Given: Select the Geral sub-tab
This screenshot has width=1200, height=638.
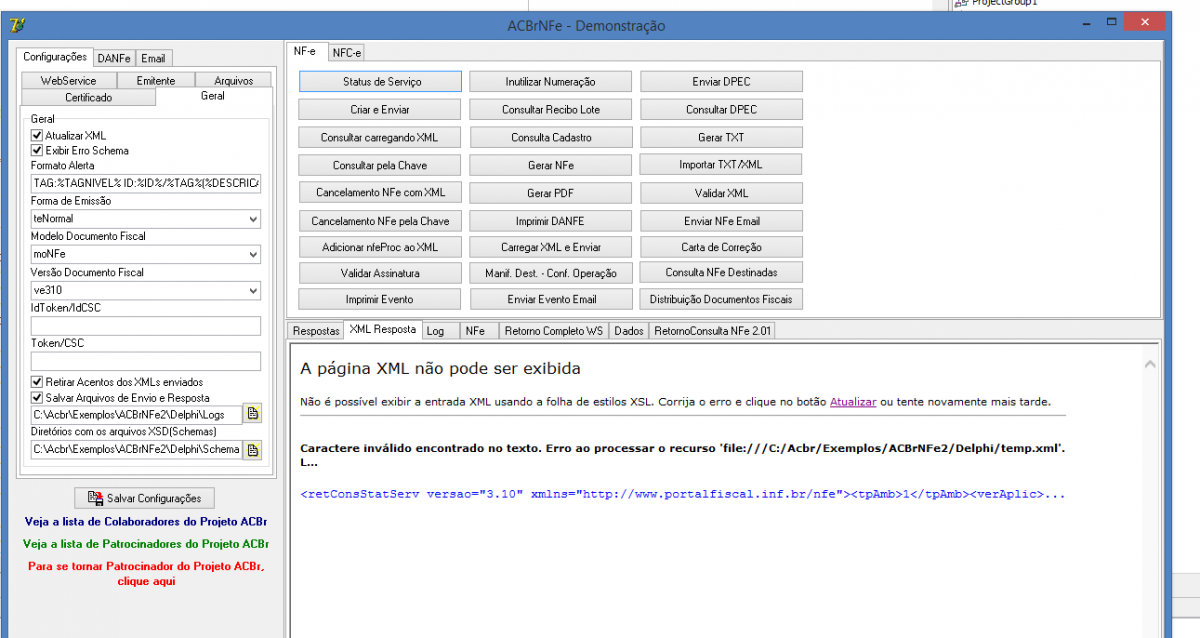Looking at the screenshot, I should tap(213, 96).
